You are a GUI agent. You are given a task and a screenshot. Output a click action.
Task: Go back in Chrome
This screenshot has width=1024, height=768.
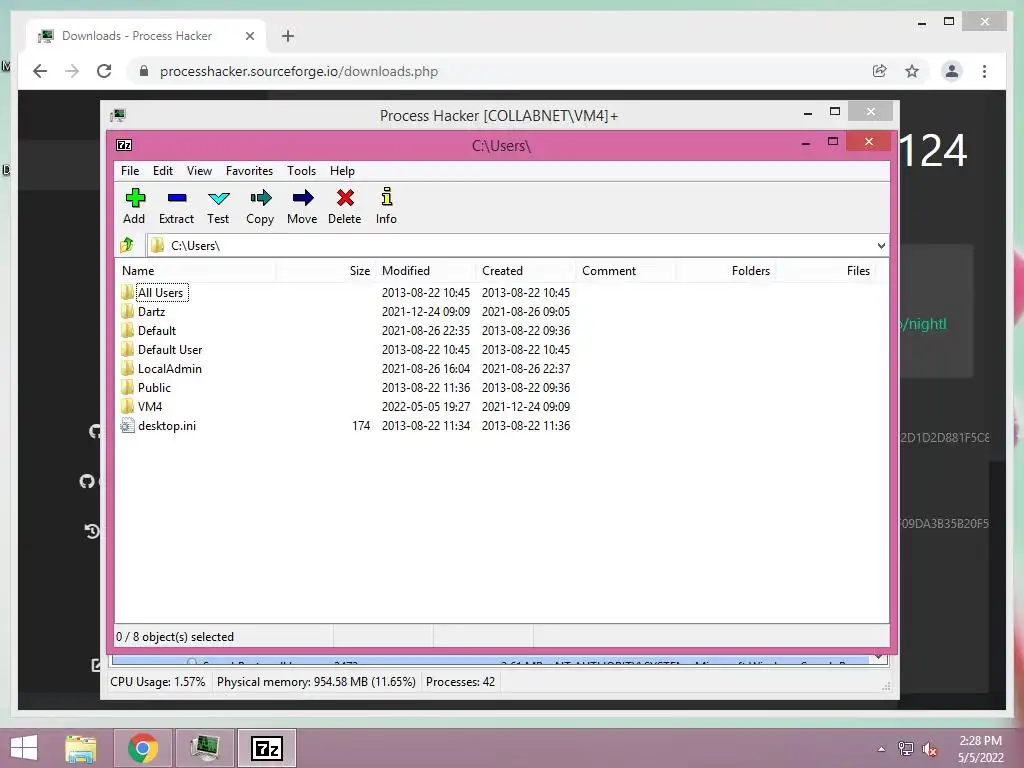point(40,71)
